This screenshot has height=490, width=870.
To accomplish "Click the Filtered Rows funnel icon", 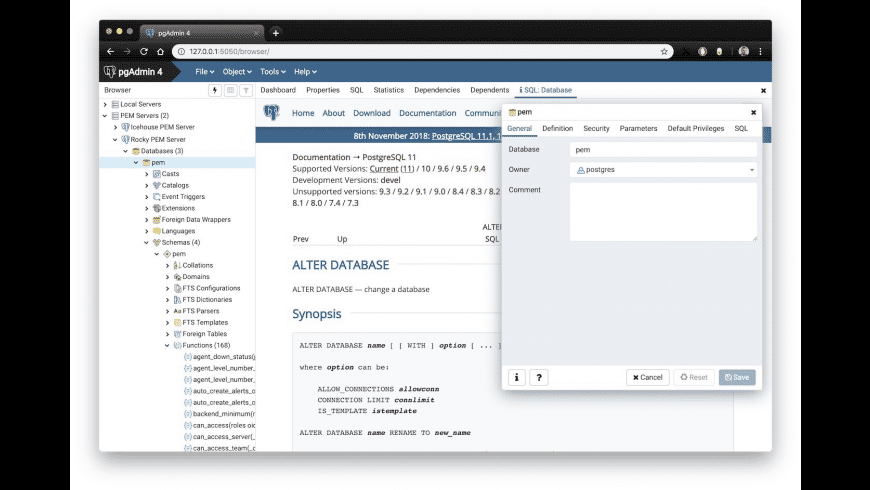I will (246, 90).
